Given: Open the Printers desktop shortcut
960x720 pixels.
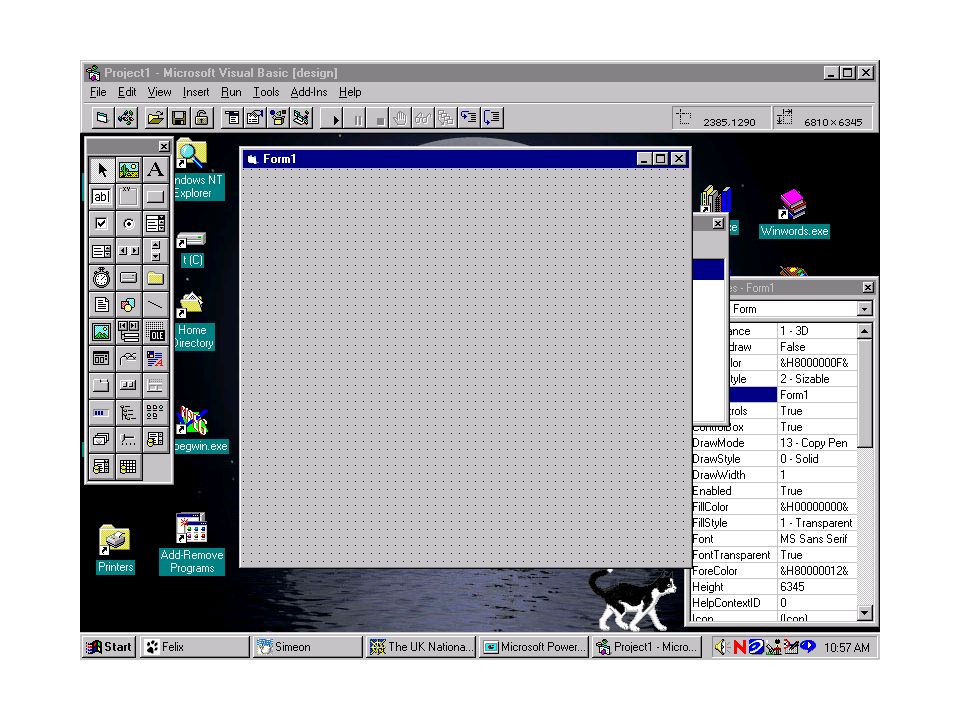Looking at the screenshot, I should pos(115,549).
